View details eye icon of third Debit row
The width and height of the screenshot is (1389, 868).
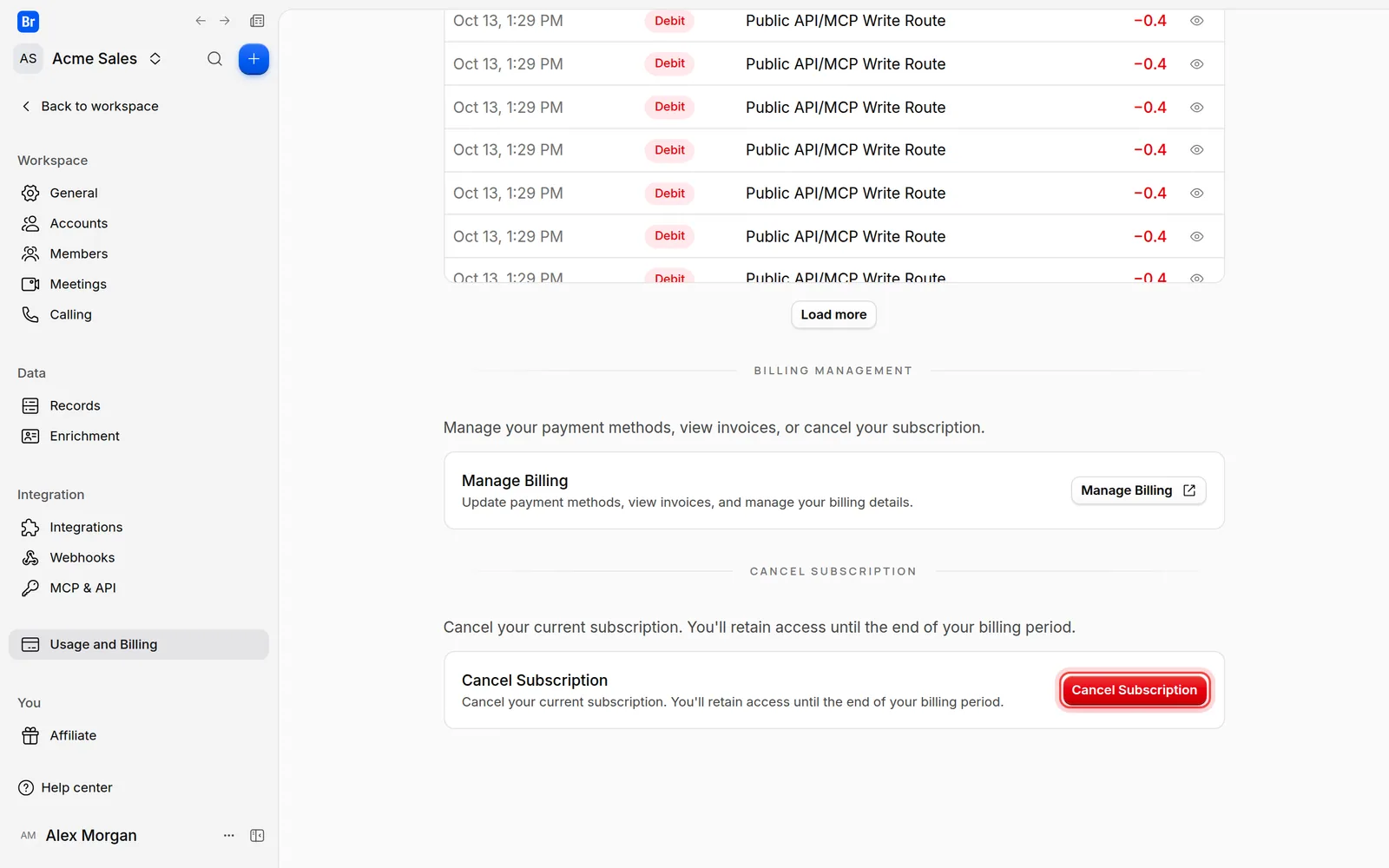pos(1197,108)
